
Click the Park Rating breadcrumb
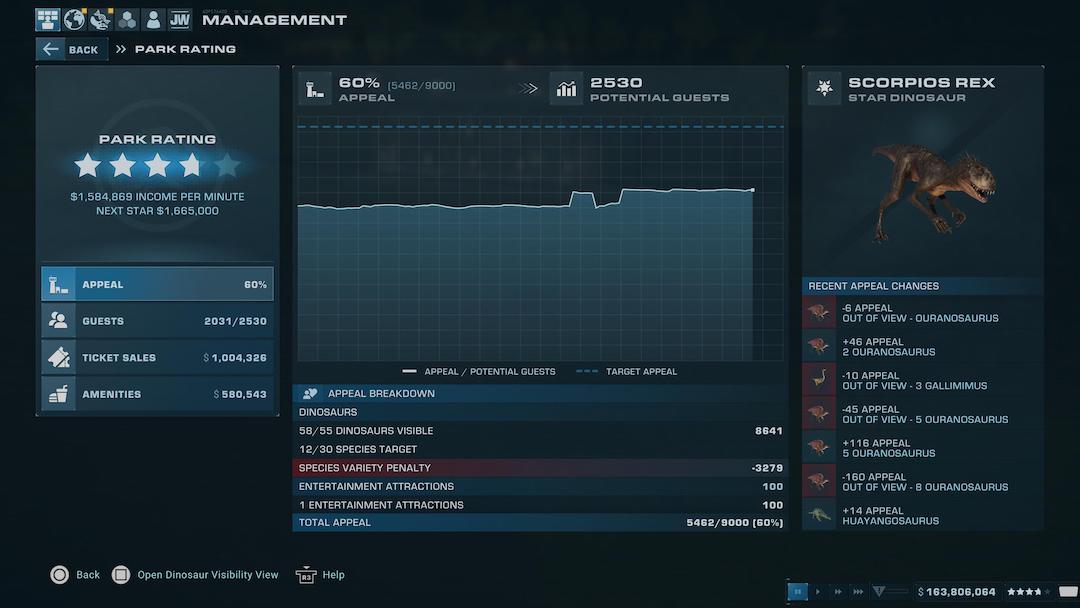(x=185, y=50)
